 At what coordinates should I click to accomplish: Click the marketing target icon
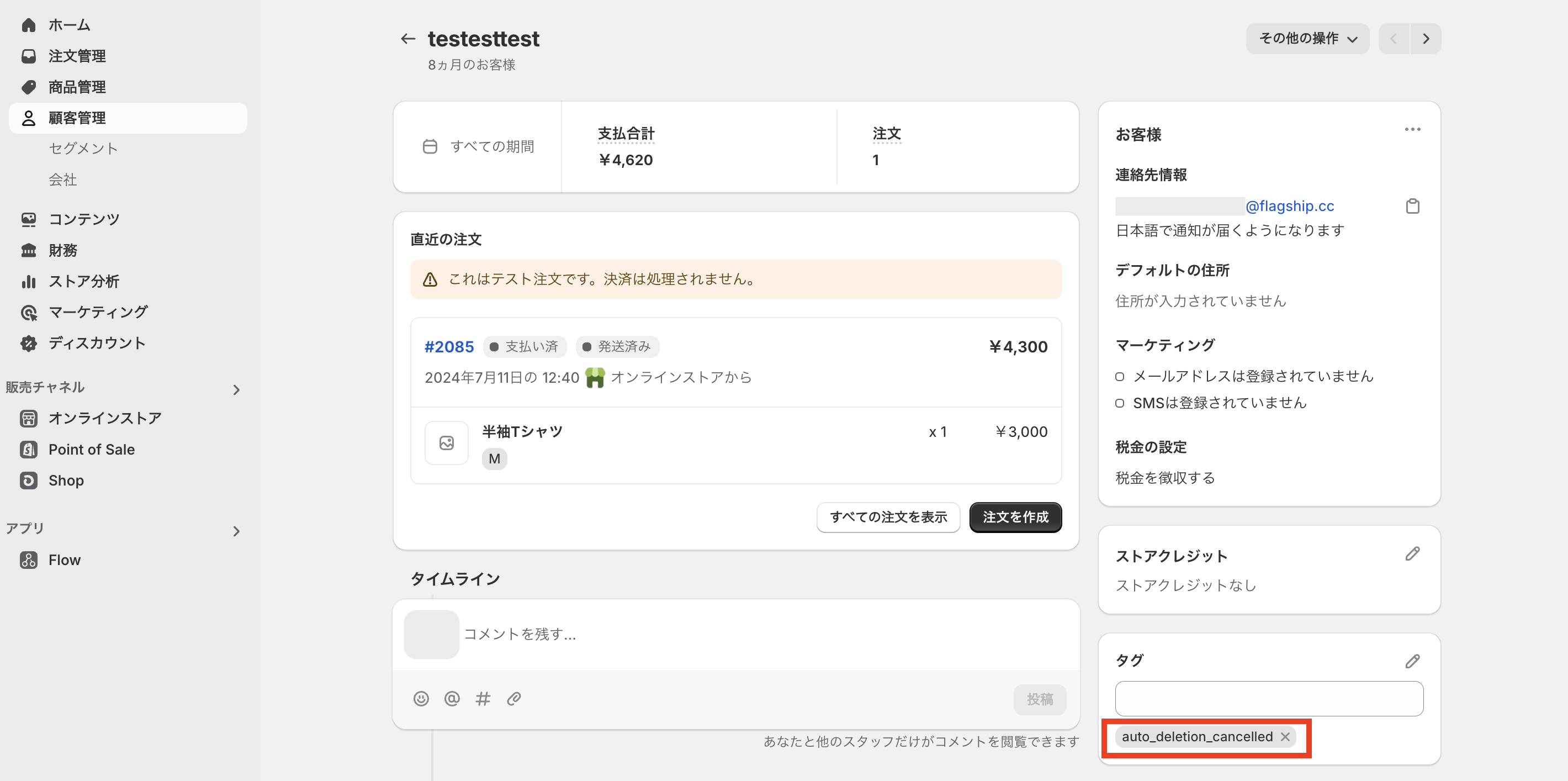[29, 312]
